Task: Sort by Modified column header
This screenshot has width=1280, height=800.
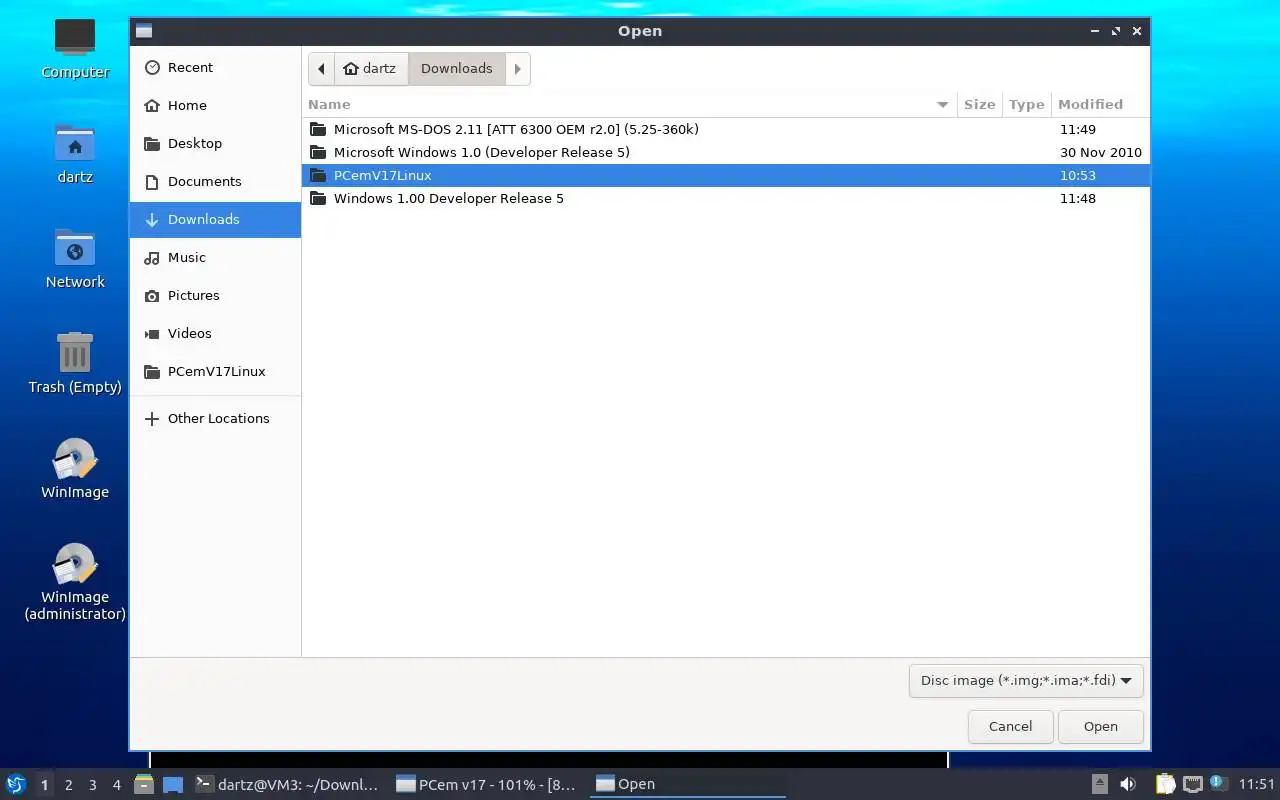Action: 1100,104
